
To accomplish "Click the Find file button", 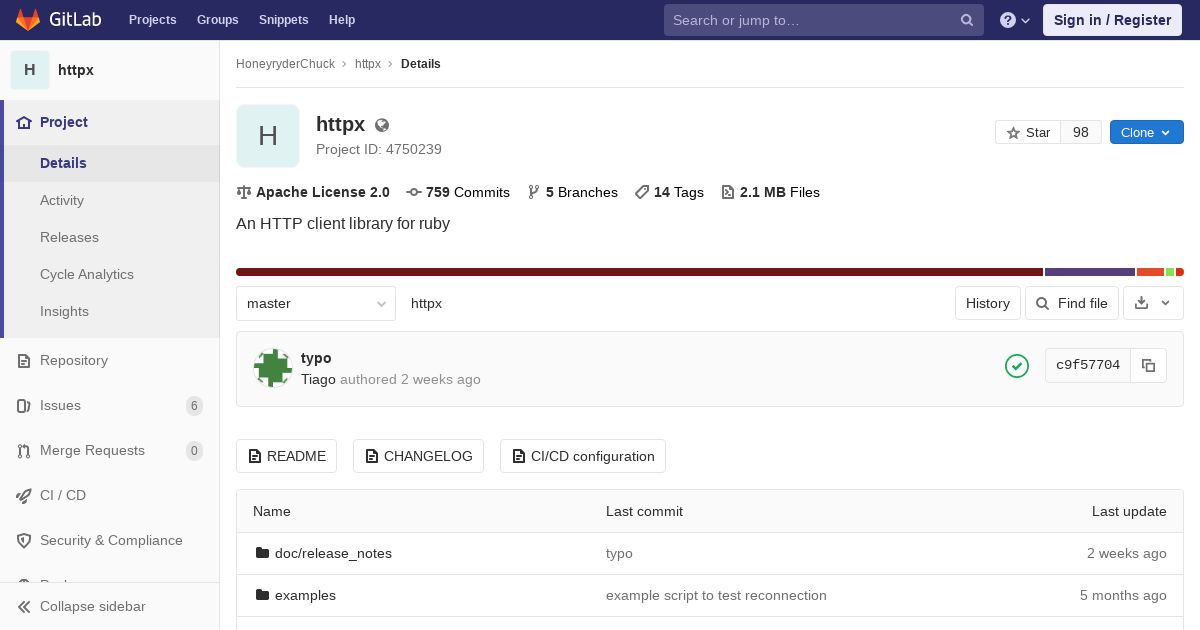I will pyautogui.click(x=1072, y=303).
